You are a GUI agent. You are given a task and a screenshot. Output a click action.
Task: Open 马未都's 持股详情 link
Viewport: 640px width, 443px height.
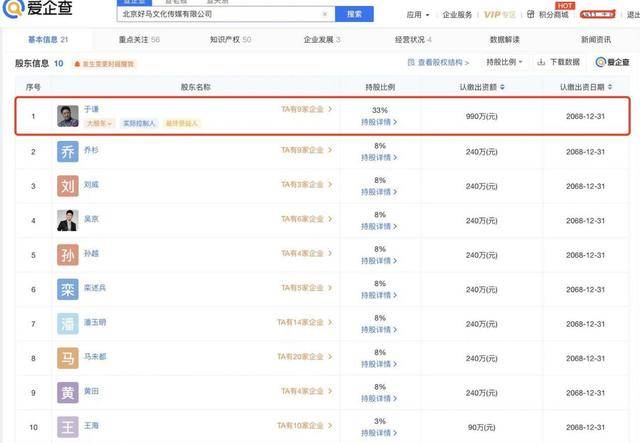click(x=379, y=364)
